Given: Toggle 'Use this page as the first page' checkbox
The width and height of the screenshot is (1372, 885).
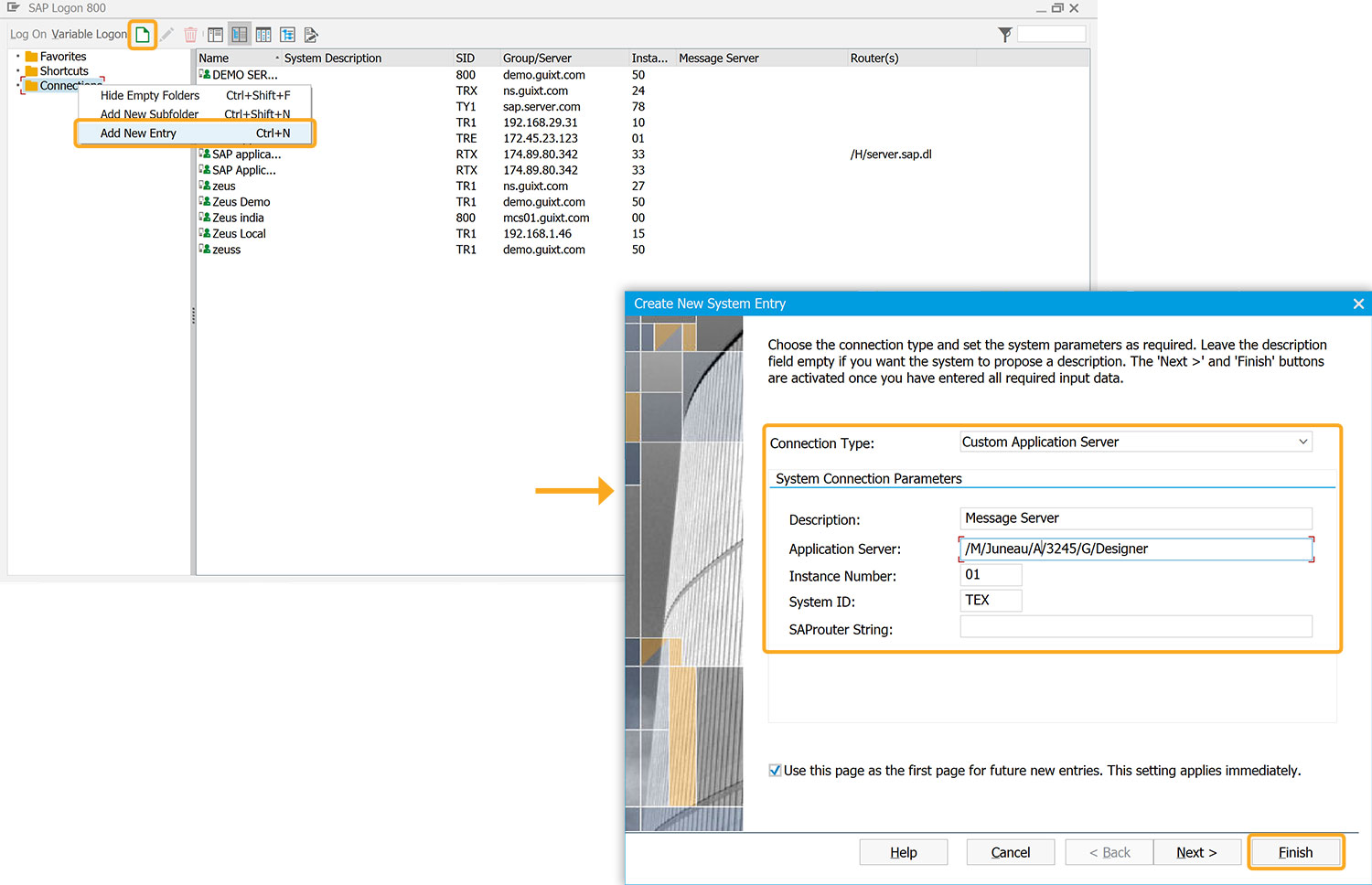Looking at the screenshot, I should click(775, 771).
